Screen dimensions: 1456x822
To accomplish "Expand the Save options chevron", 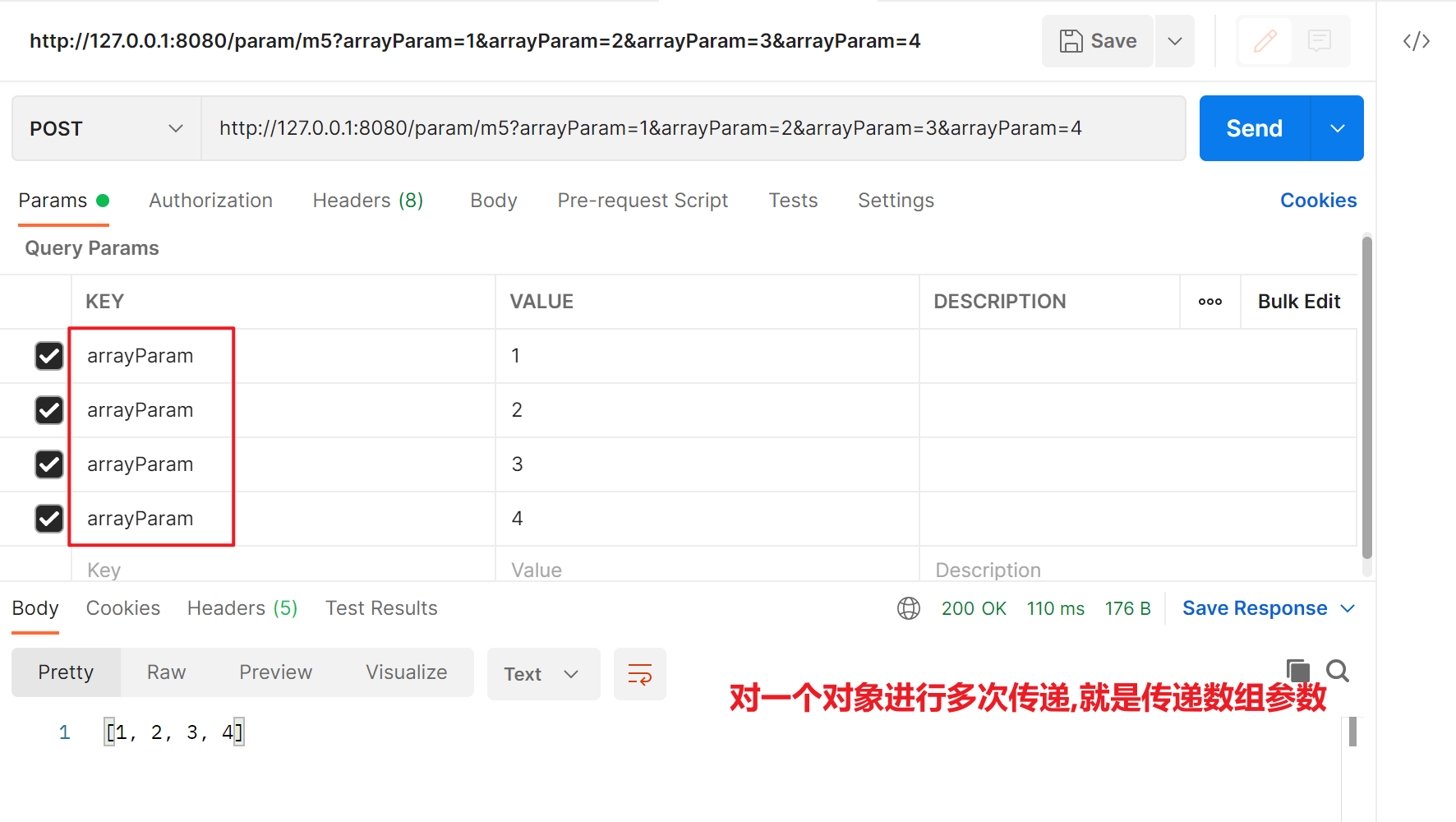I will pyautogui.click(x=1175, y=41).
